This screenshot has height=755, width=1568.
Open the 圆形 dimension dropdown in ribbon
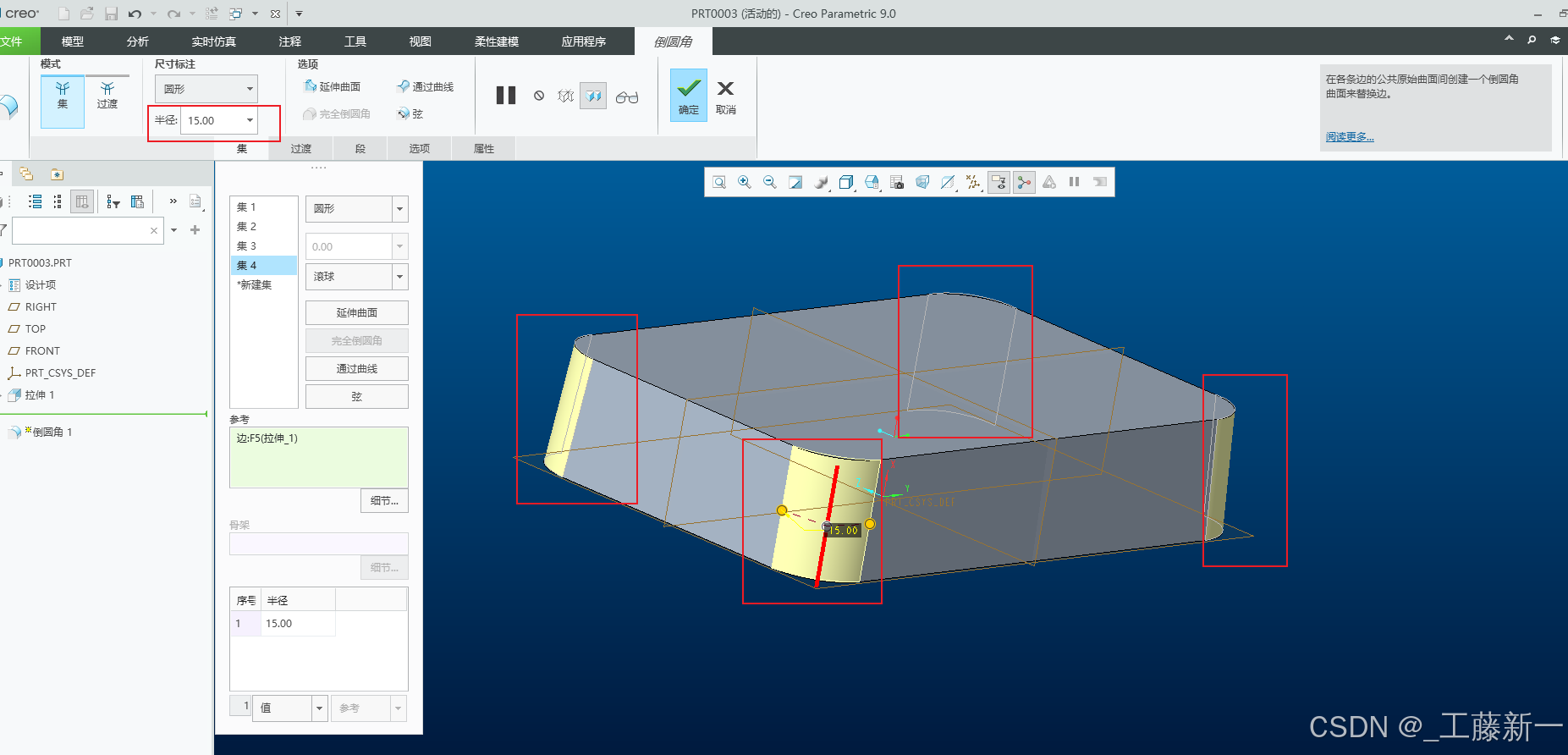tap(206, 89)
